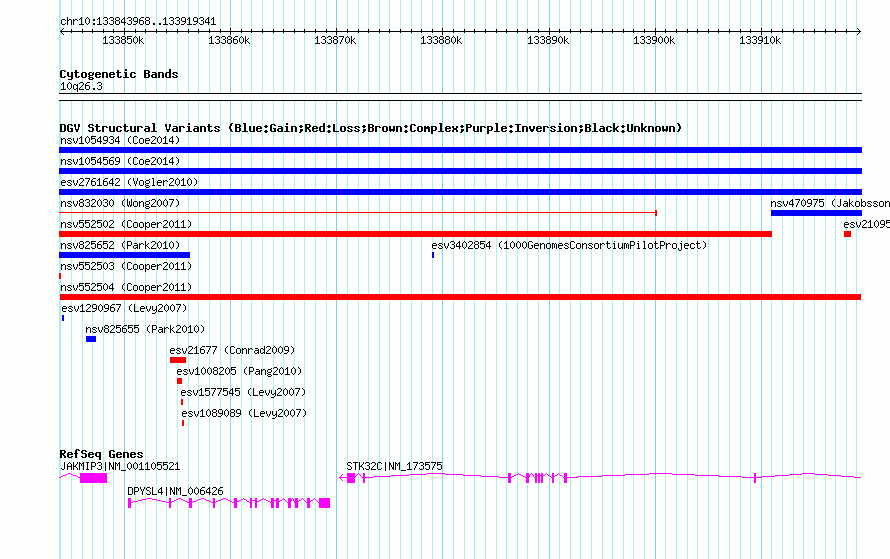Screen dimensions: 890x559
Task: Click the nsv470975 (Jakobsson) label
Action: 830,203
